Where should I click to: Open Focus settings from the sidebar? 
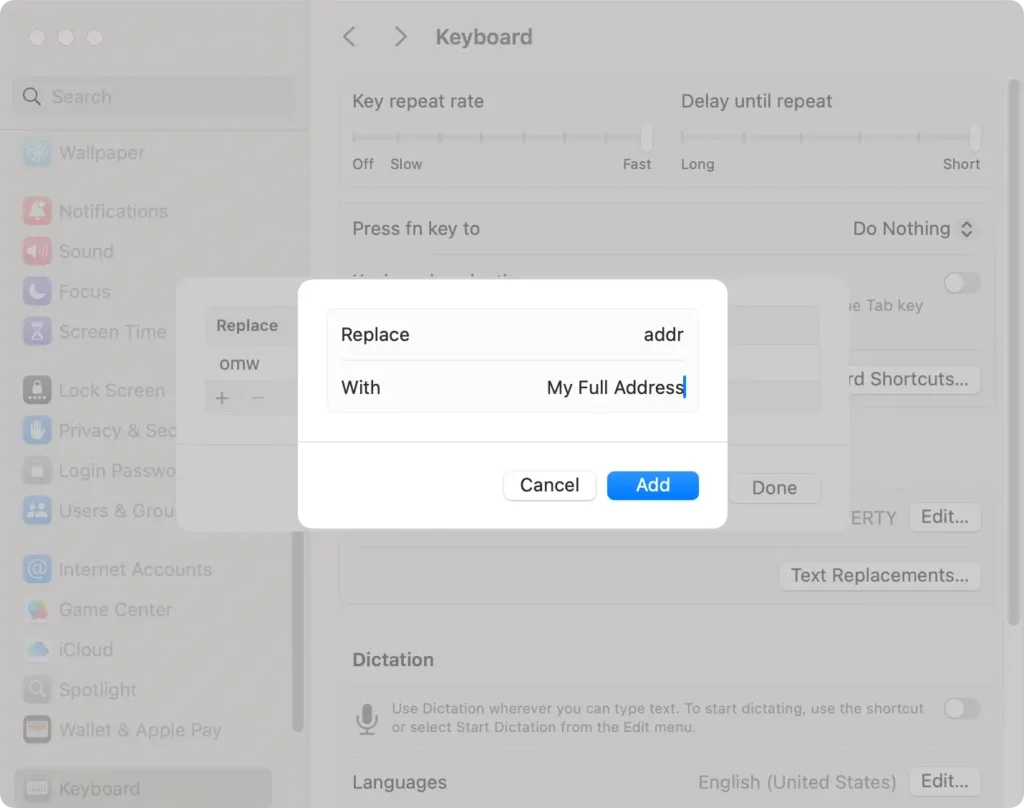[x=37, y=291]
